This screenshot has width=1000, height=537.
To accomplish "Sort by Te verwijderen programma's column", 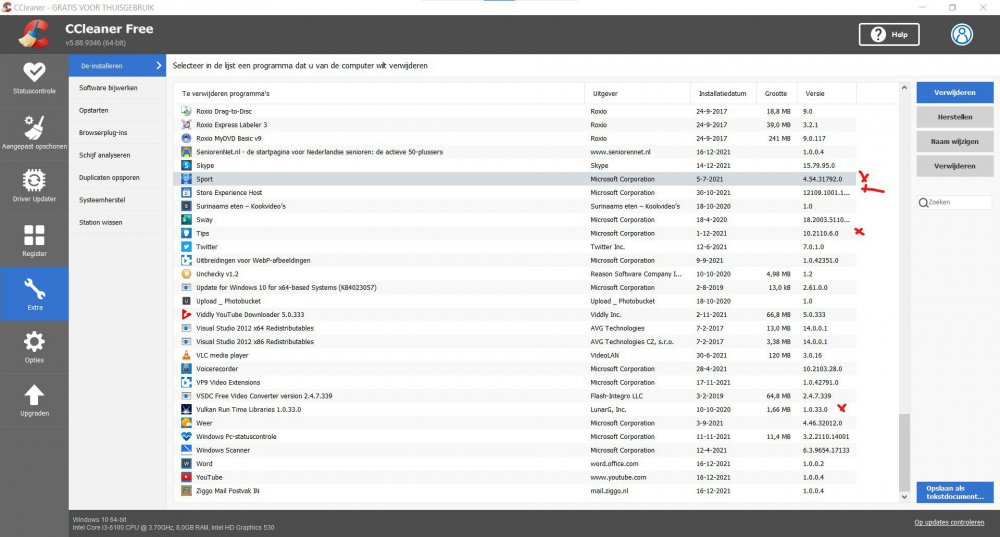I will pyautogui.click(x=379, y=93).
